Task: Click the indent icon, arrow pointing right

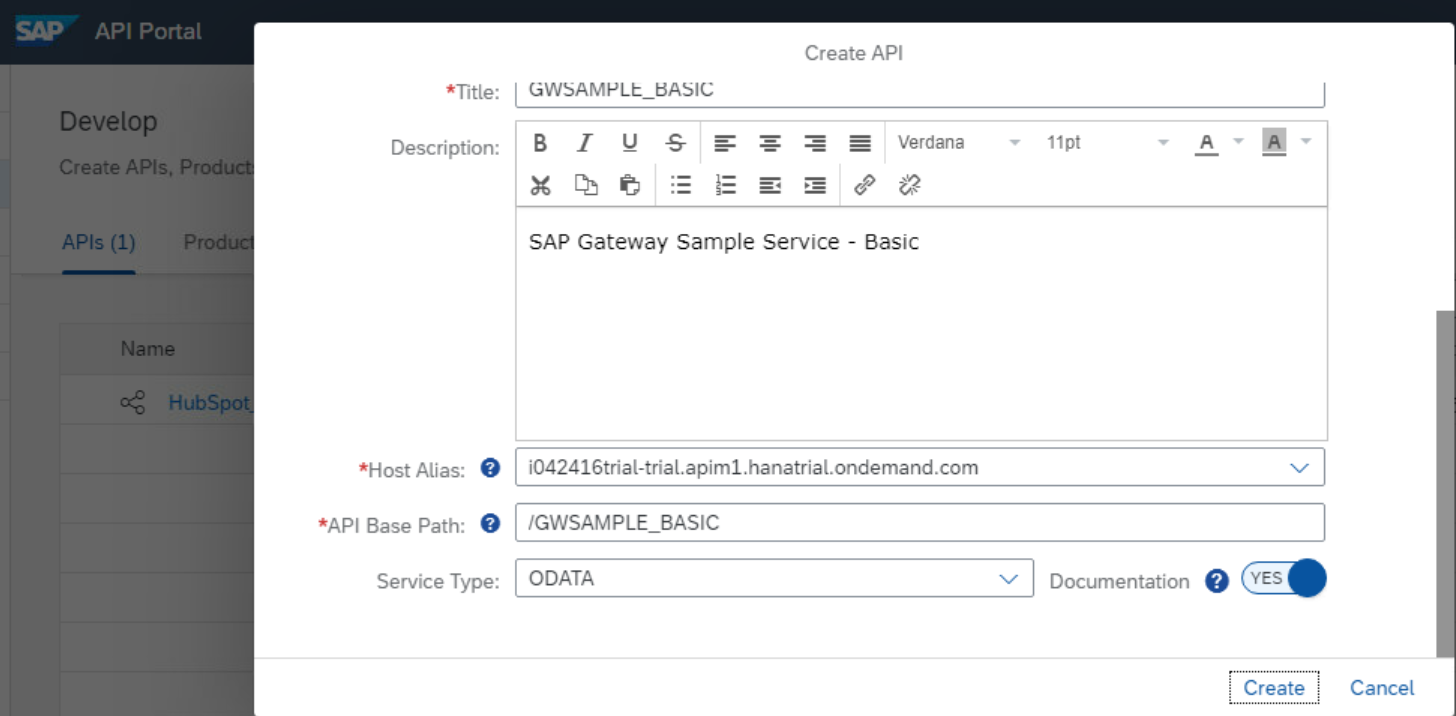Action: click(x=815, y=185)
